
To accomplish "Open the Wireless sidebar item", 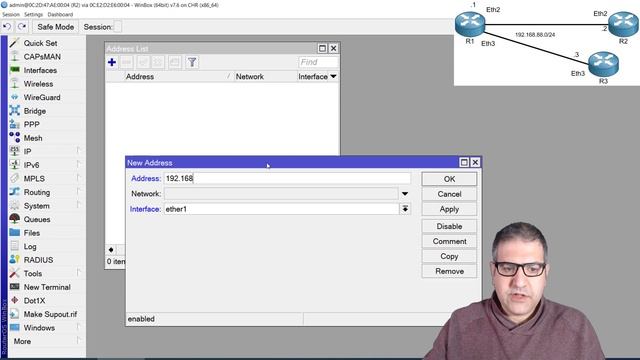I will [x=38, y=84].
